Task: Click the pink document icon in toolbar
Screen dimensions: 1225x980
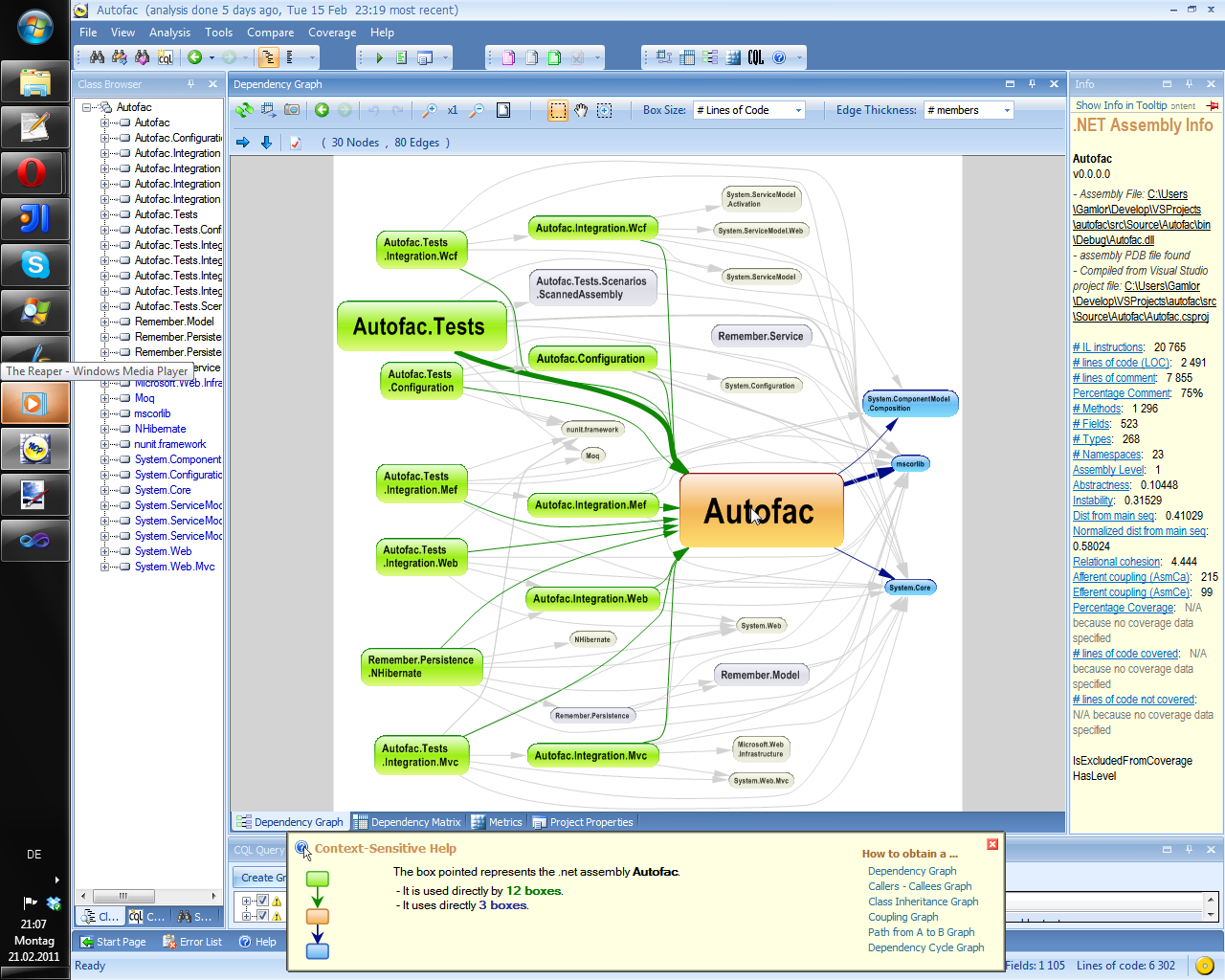Action: [x=509, y=57]
